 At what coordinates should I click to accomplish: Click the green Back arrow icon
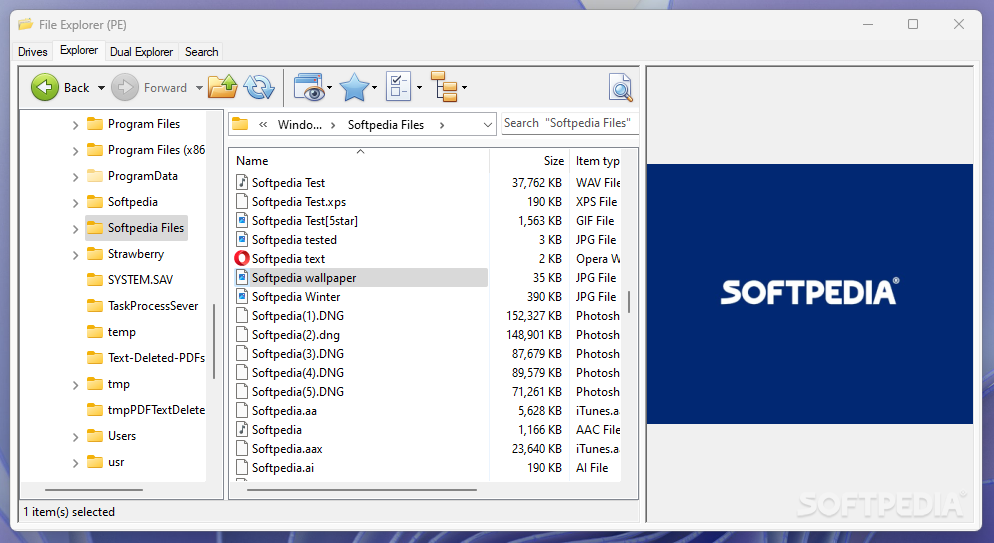tap(44, 87)
